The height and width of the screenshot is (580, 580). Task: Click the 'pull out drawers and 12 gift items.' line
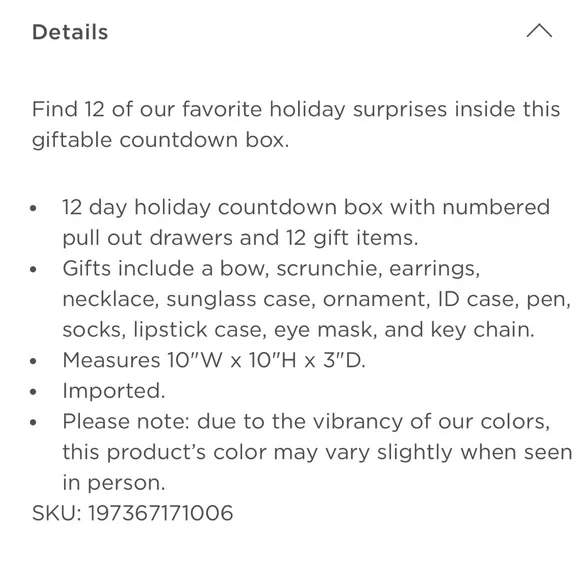[x=240, y=237]
